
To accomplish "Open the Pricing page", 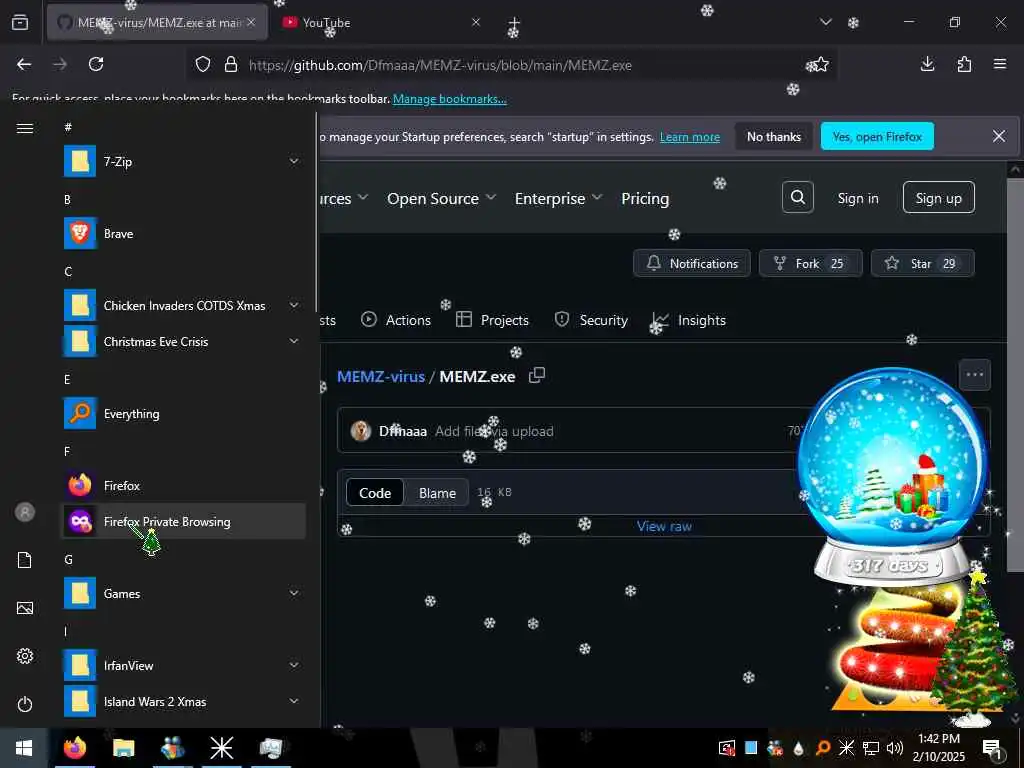I will pos(645,199).
